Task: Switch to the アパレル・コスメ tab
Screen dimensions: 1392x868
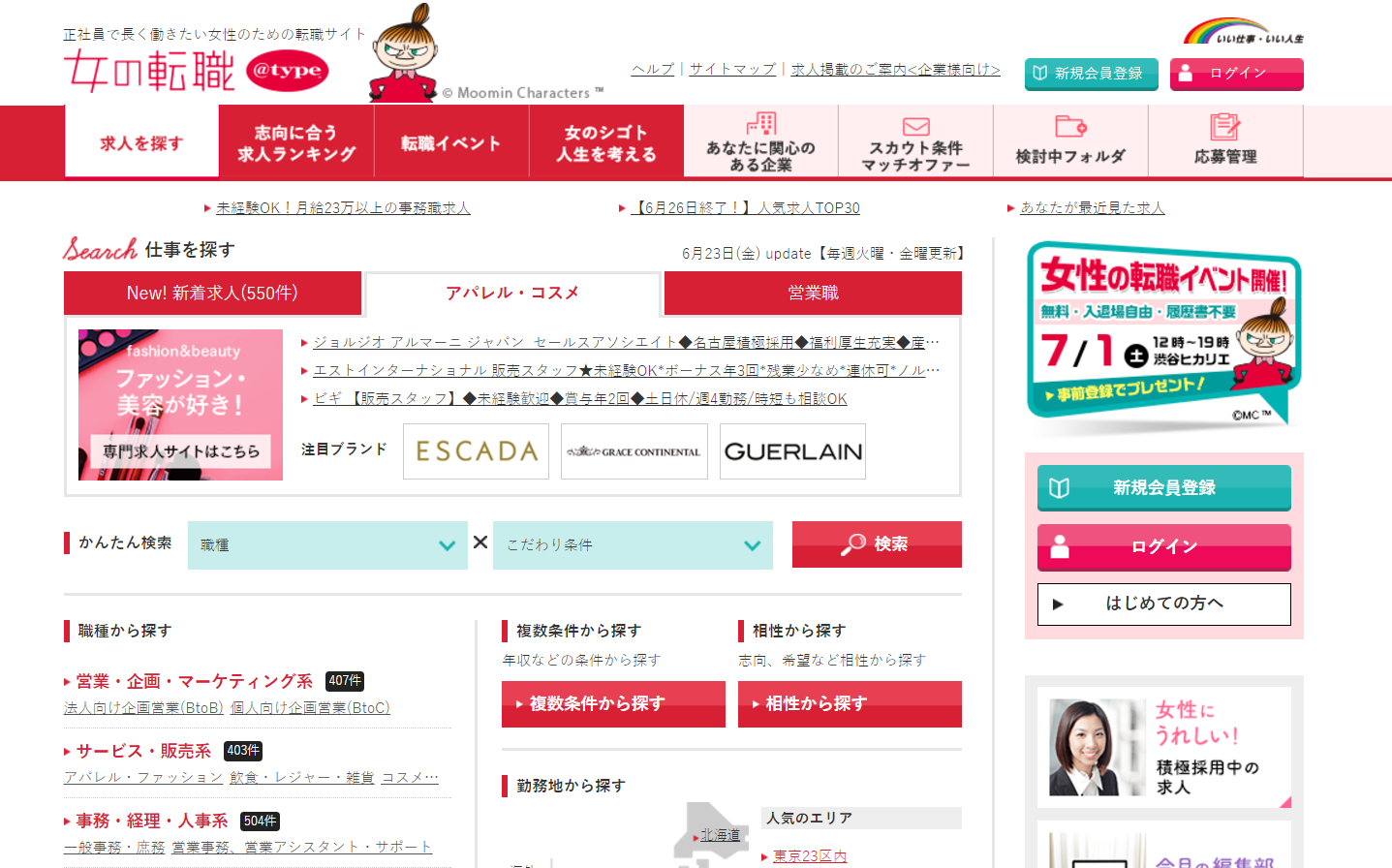Action: 512,292
